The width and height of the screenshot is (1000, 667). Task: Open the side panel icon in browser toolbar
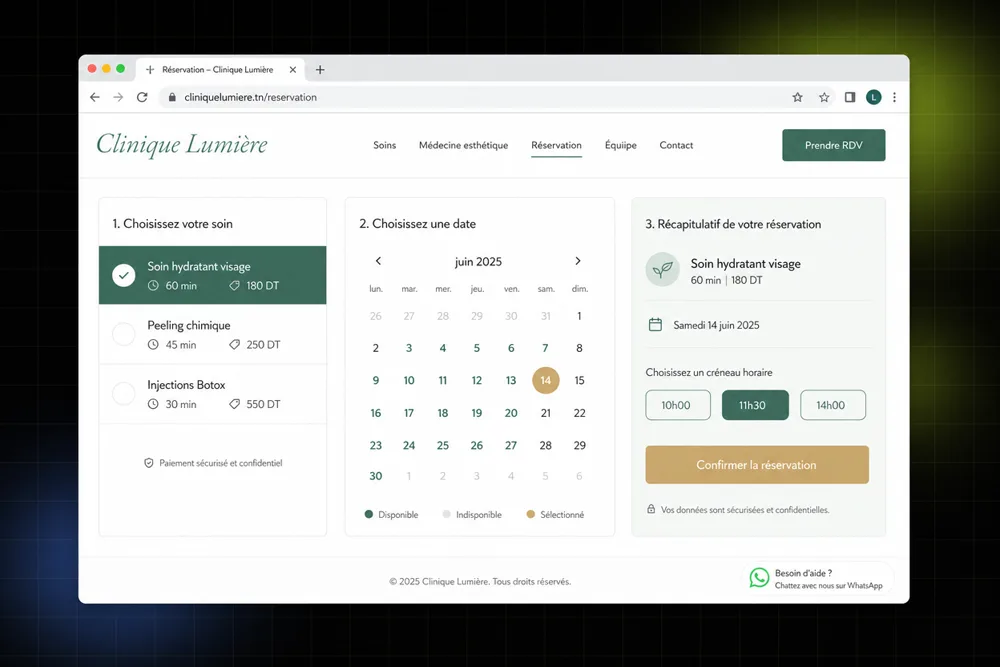(x=849, y=97)
